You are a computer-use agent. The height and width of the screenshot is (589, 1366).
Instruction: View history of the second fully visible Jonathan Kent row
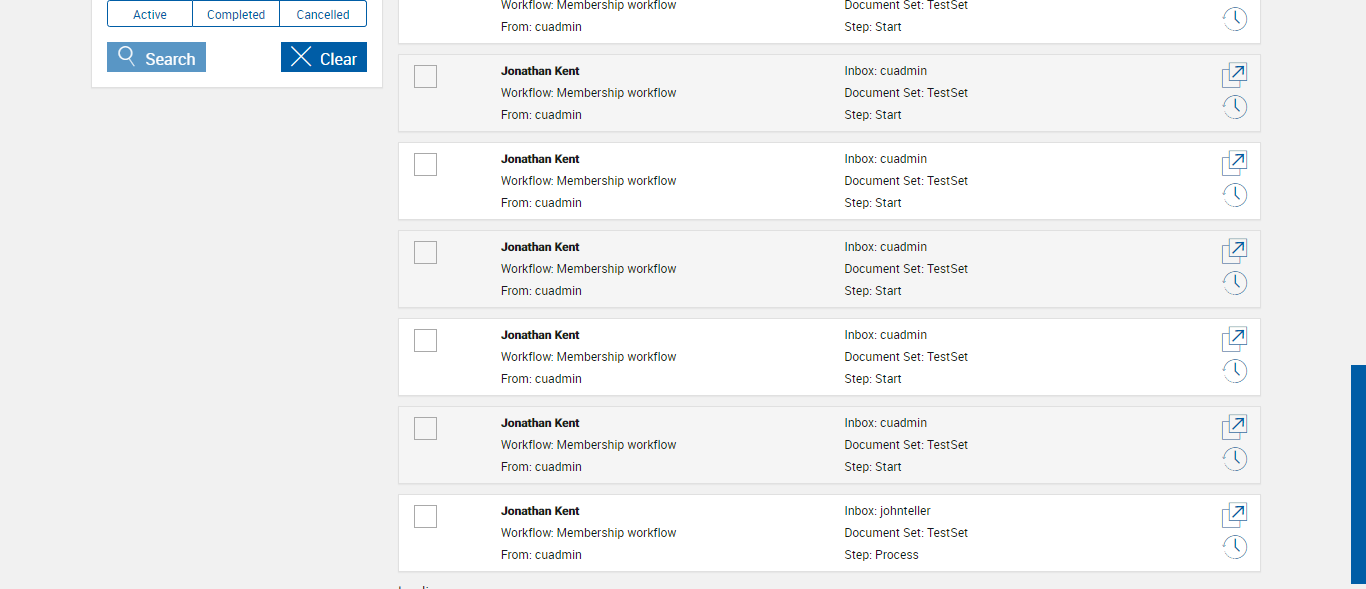coord(1235,195)
